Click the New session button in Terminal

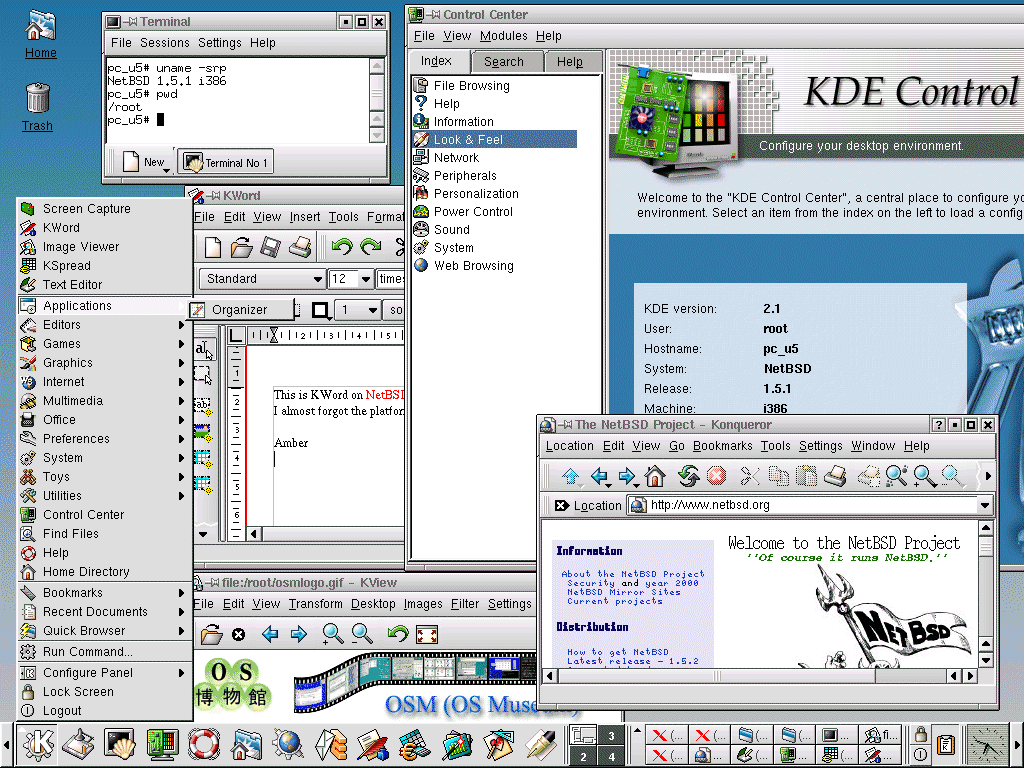point(146,162)
